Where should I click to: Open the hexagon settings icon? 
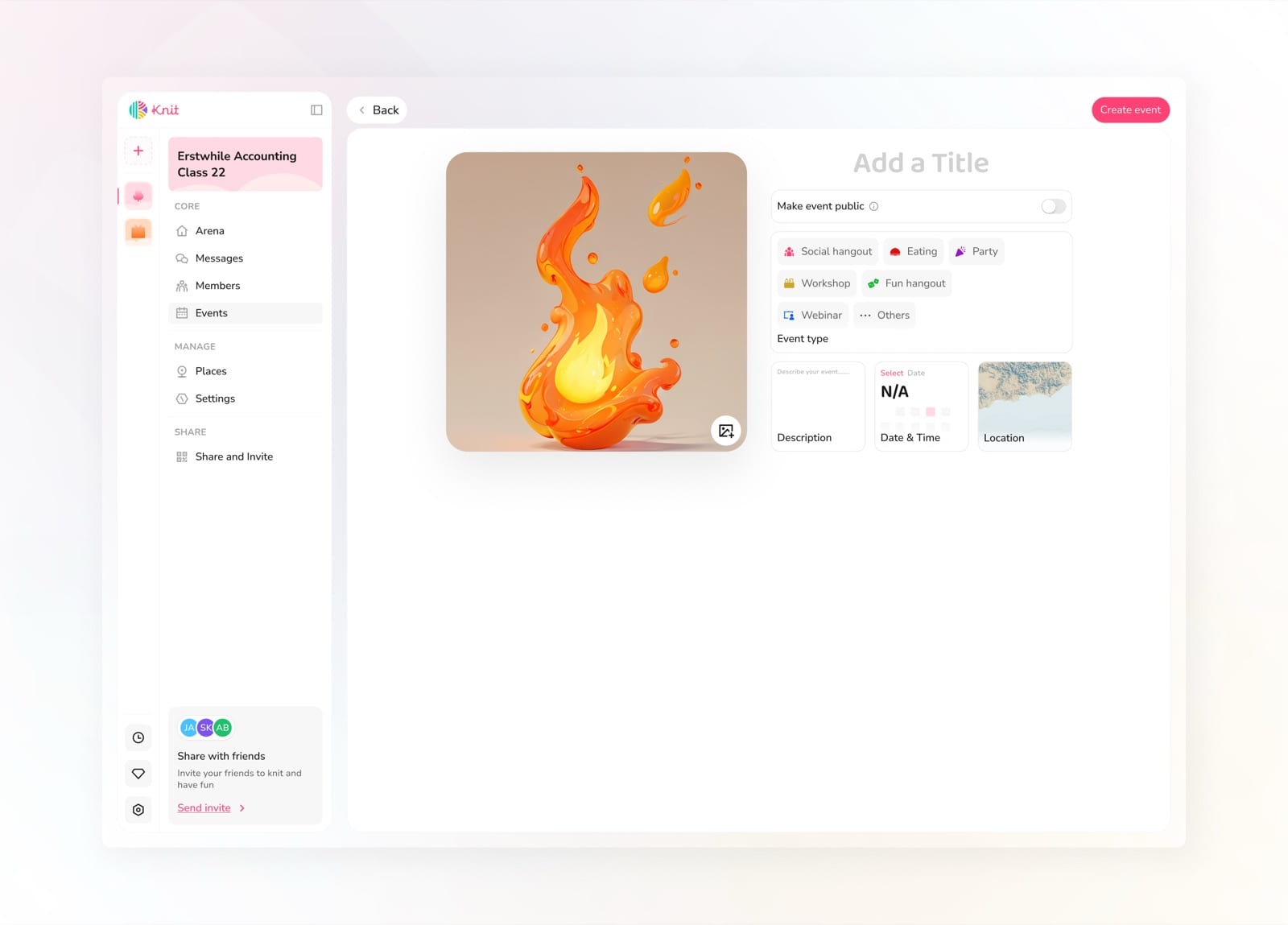138,810
